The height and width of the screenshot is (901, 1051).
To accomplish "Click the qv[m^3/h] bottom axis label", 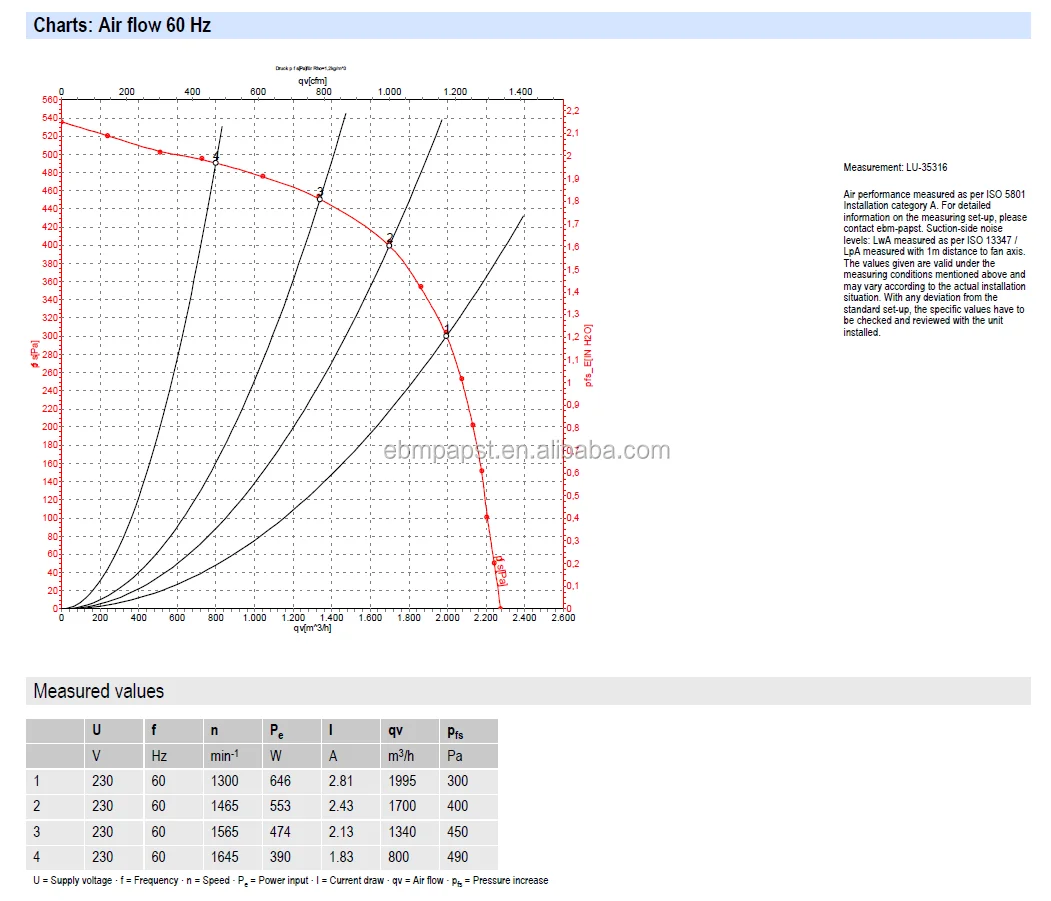I will coord(312,628).
